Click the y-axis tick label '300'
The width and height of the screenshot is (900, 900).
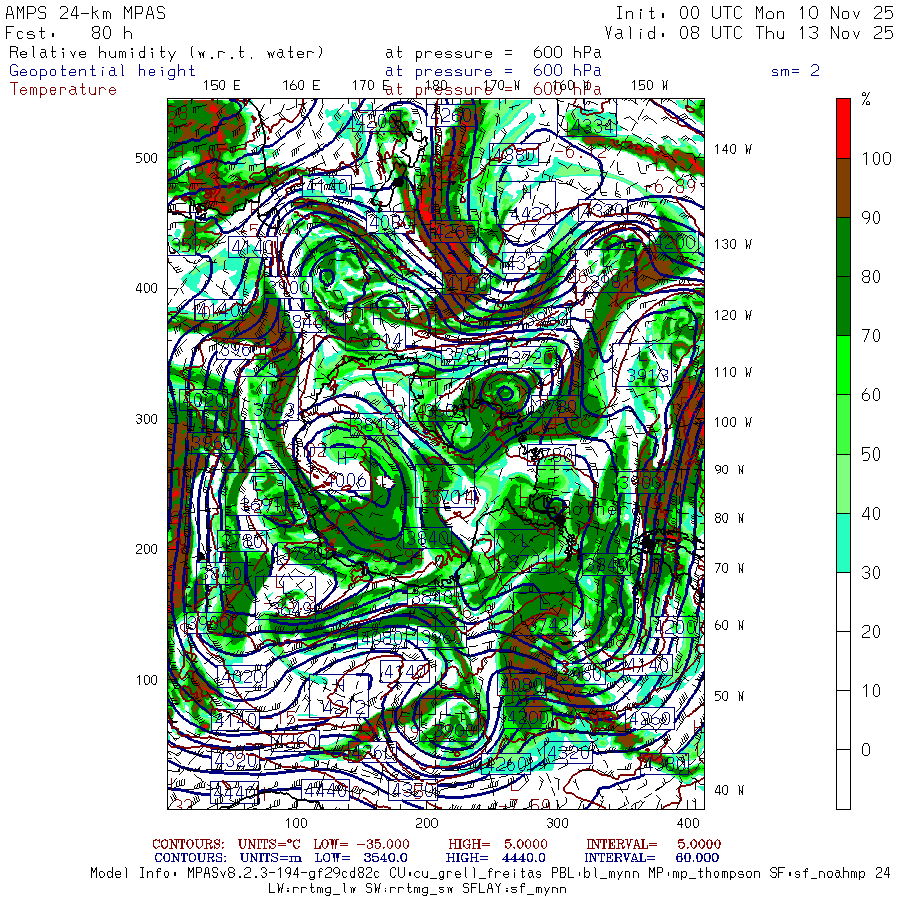point(146,419)
